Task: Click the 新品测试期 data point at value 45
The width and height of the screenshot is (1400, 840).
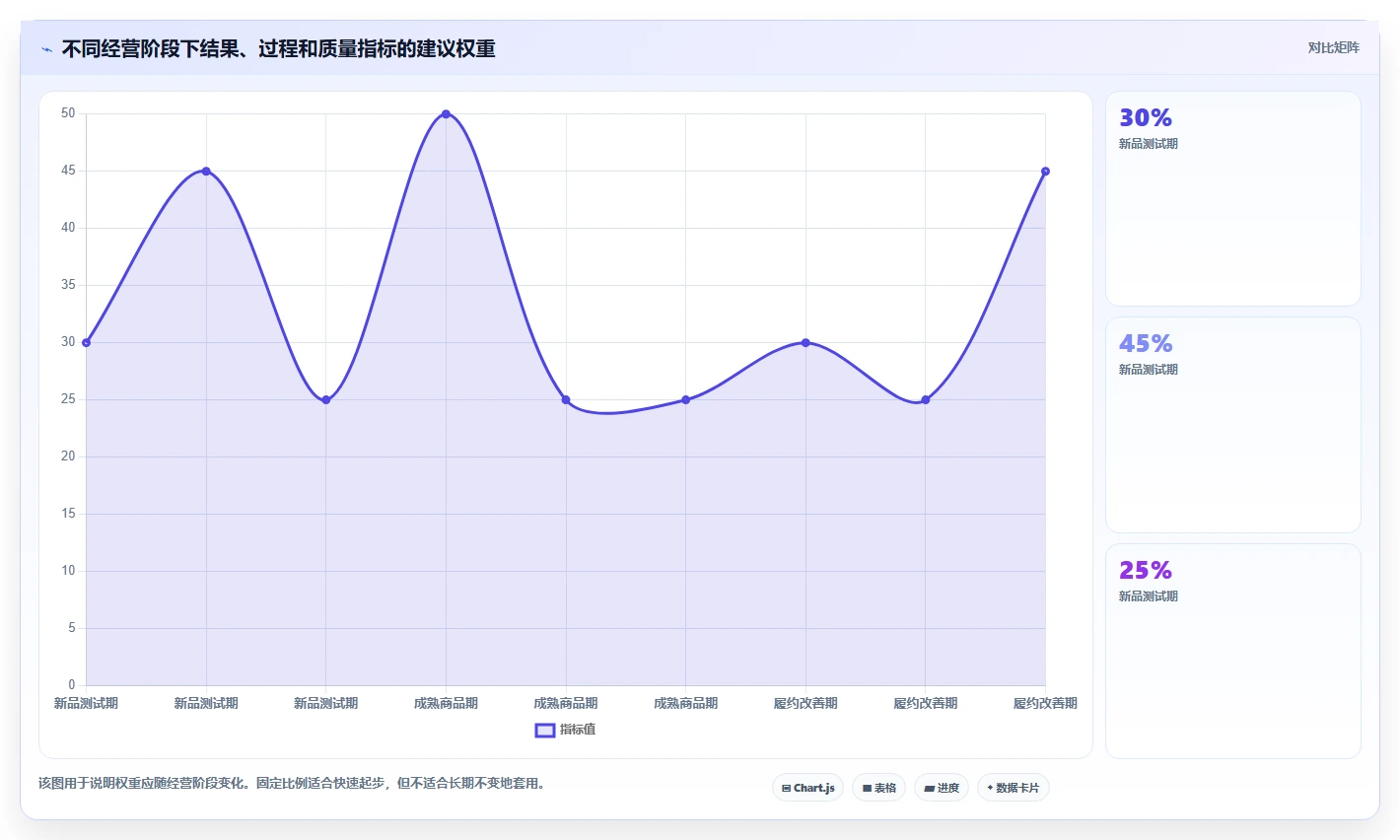Action: tap(206, 172)
